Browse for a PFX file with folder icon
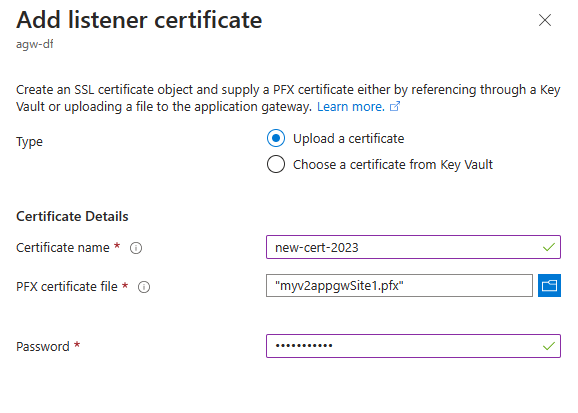 click(x=549, y=285)
